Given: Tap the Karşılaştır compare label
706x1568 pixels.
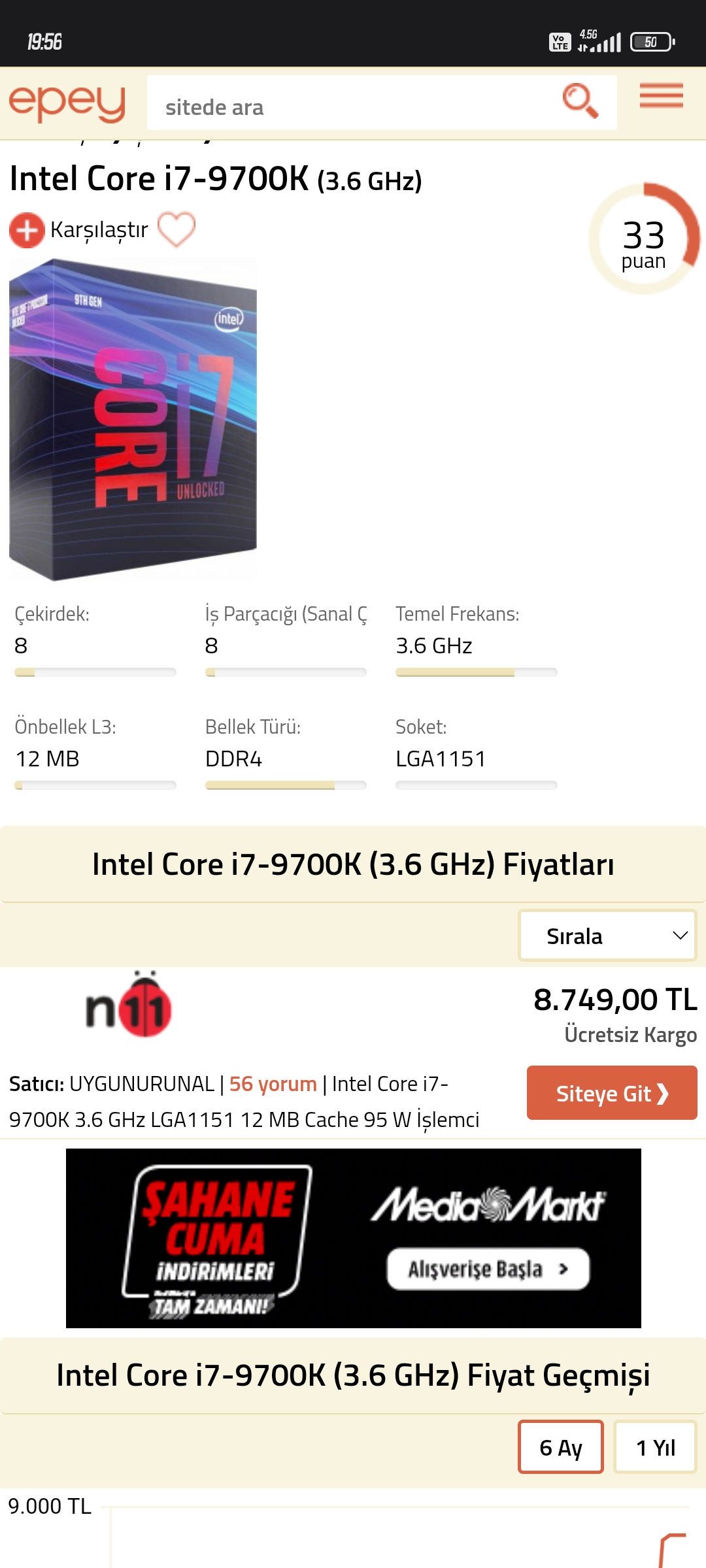Looking at the screenshot, I should [x=99, y=230].
